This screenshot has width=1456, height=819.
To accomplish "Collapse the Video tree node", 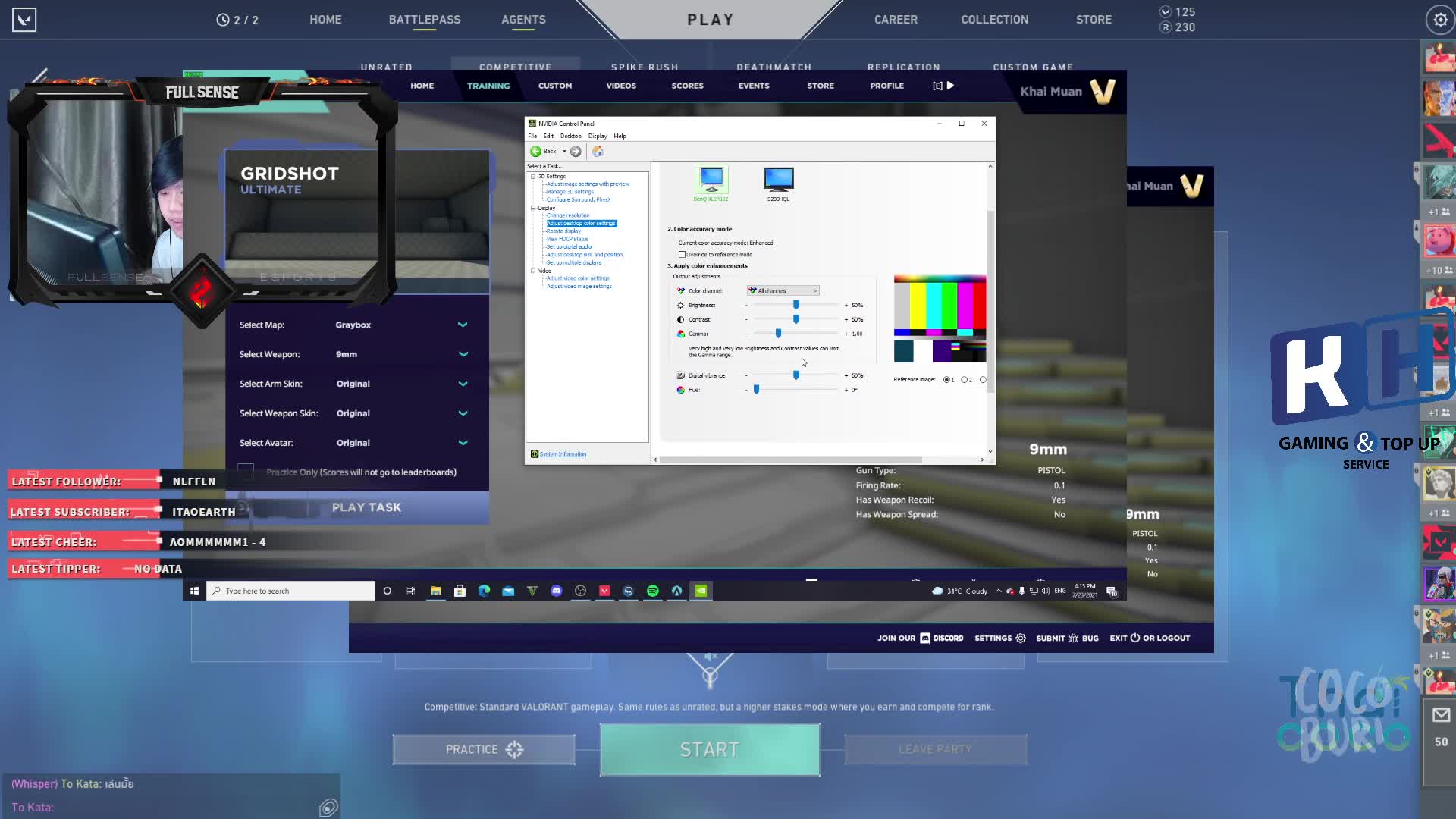I will 533,271.
